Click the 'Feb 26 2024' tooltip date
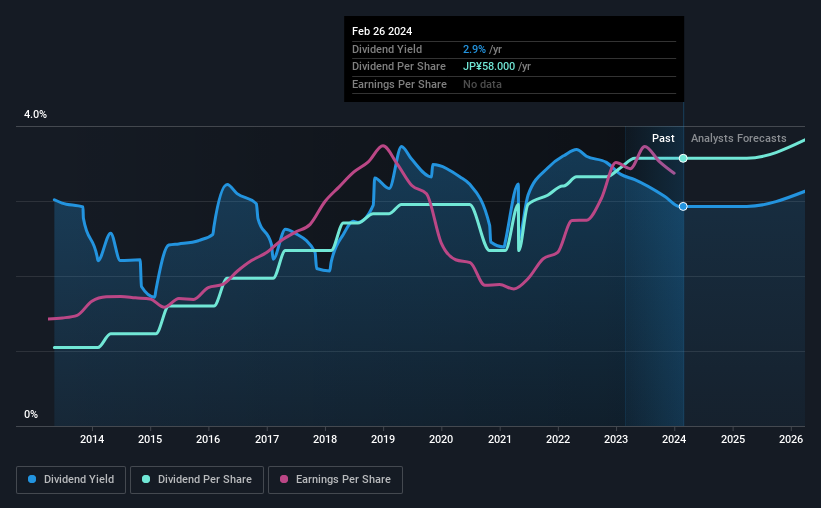Image resolution: width=821 pixels, height=508 pixels. click(382, 31)
